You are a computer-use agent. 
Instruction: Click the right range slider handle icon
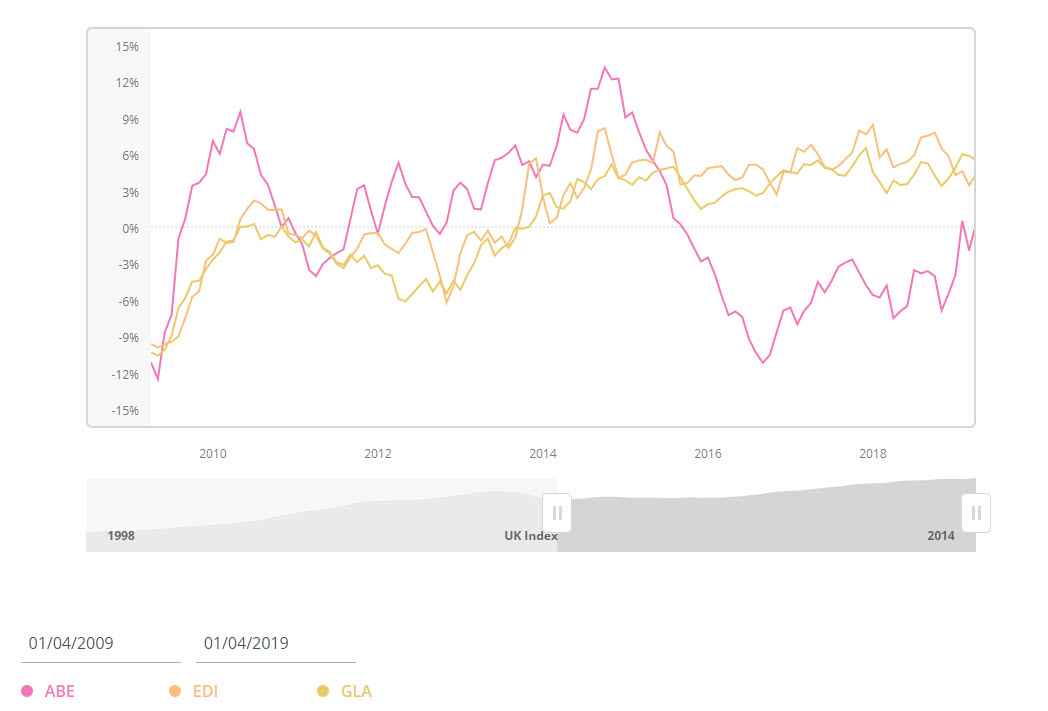[975, 512]
